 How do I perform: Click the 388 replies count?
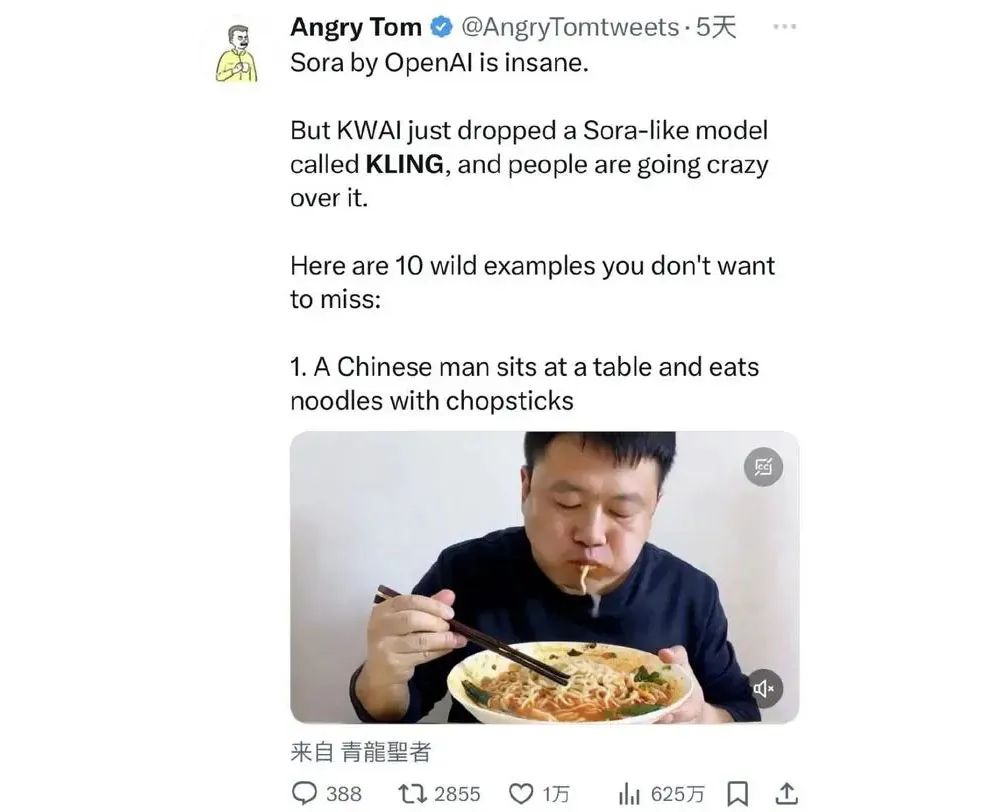point(343,794)
